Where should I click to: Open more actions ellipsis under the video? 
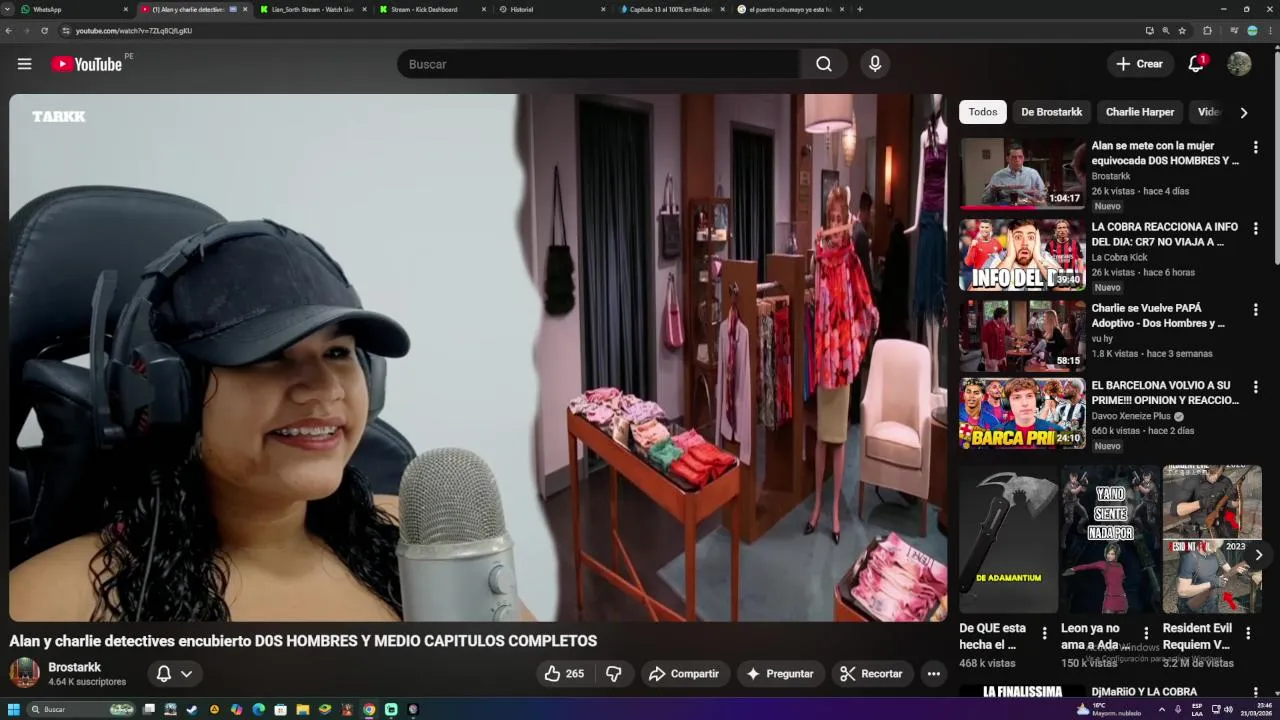click(x=933, y=674)
